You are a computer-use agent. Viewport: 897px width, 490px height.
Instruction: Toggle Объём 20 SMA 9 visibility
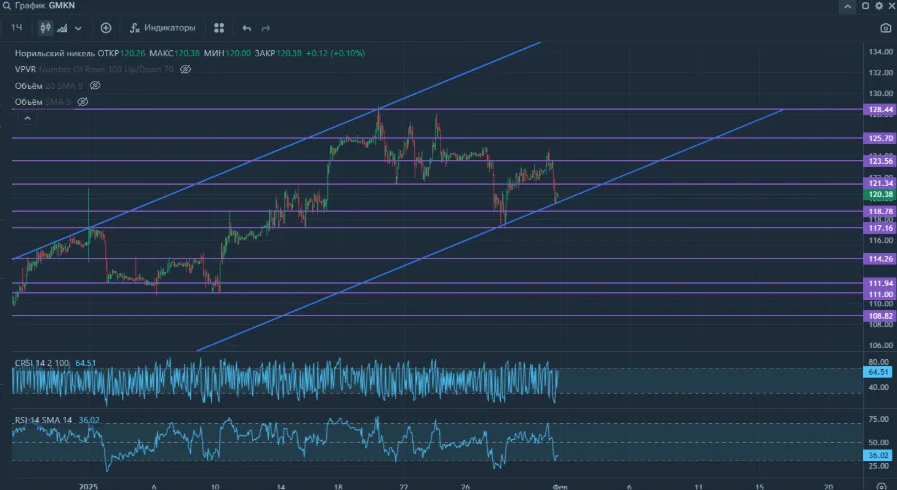pos(95,85)
